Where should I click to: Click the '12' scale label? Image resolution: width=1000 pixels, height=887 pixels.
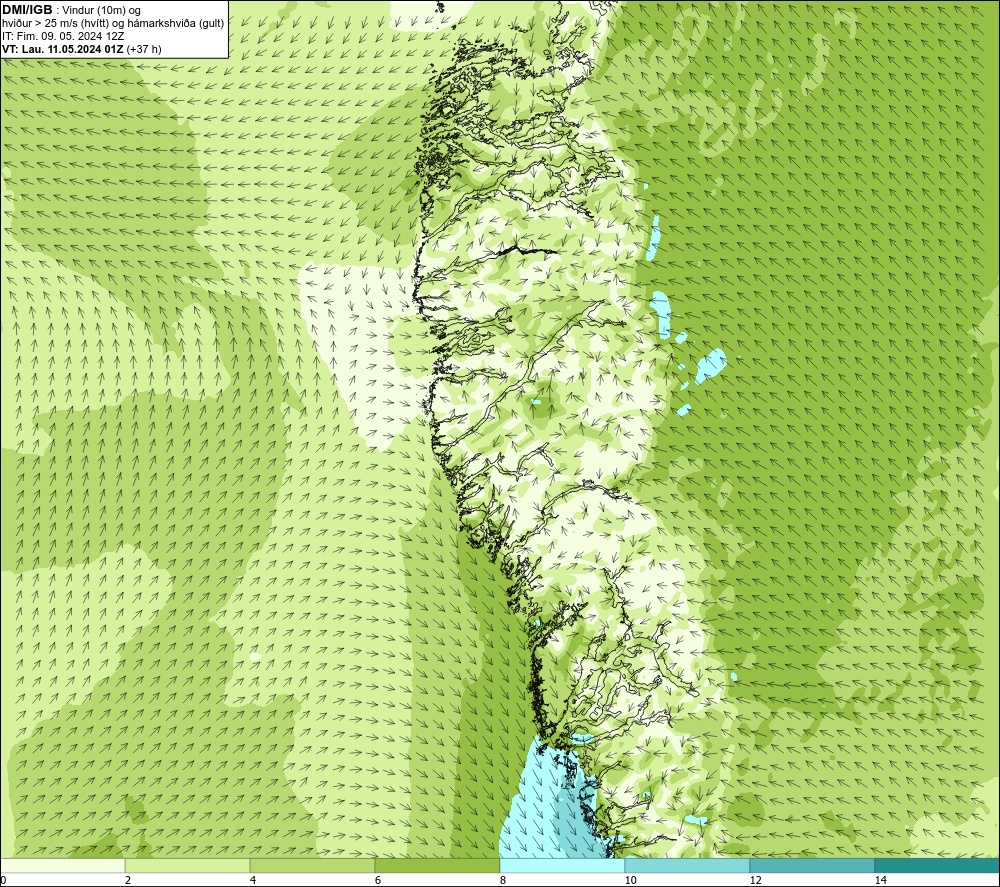(755, 881)
